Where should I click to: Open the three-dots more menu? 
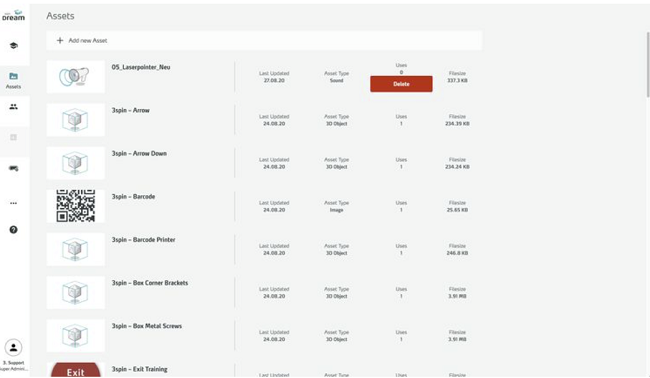tap(14, 203)
